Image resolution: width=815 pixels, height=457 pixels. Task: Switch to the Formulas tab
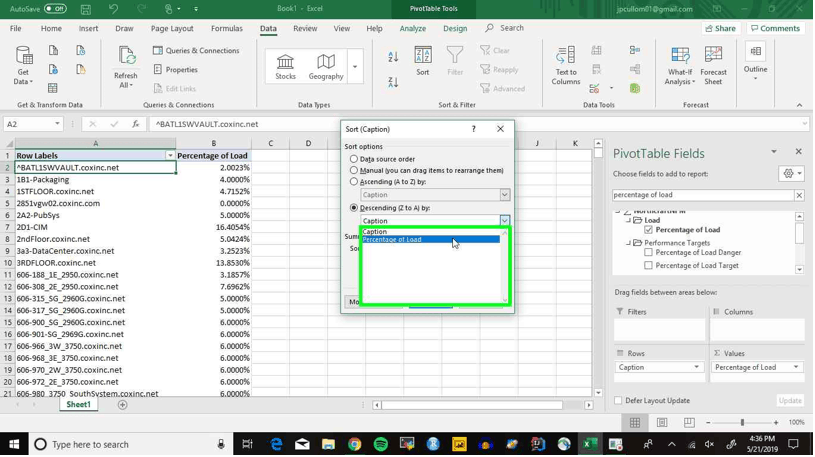coord(227,29)
